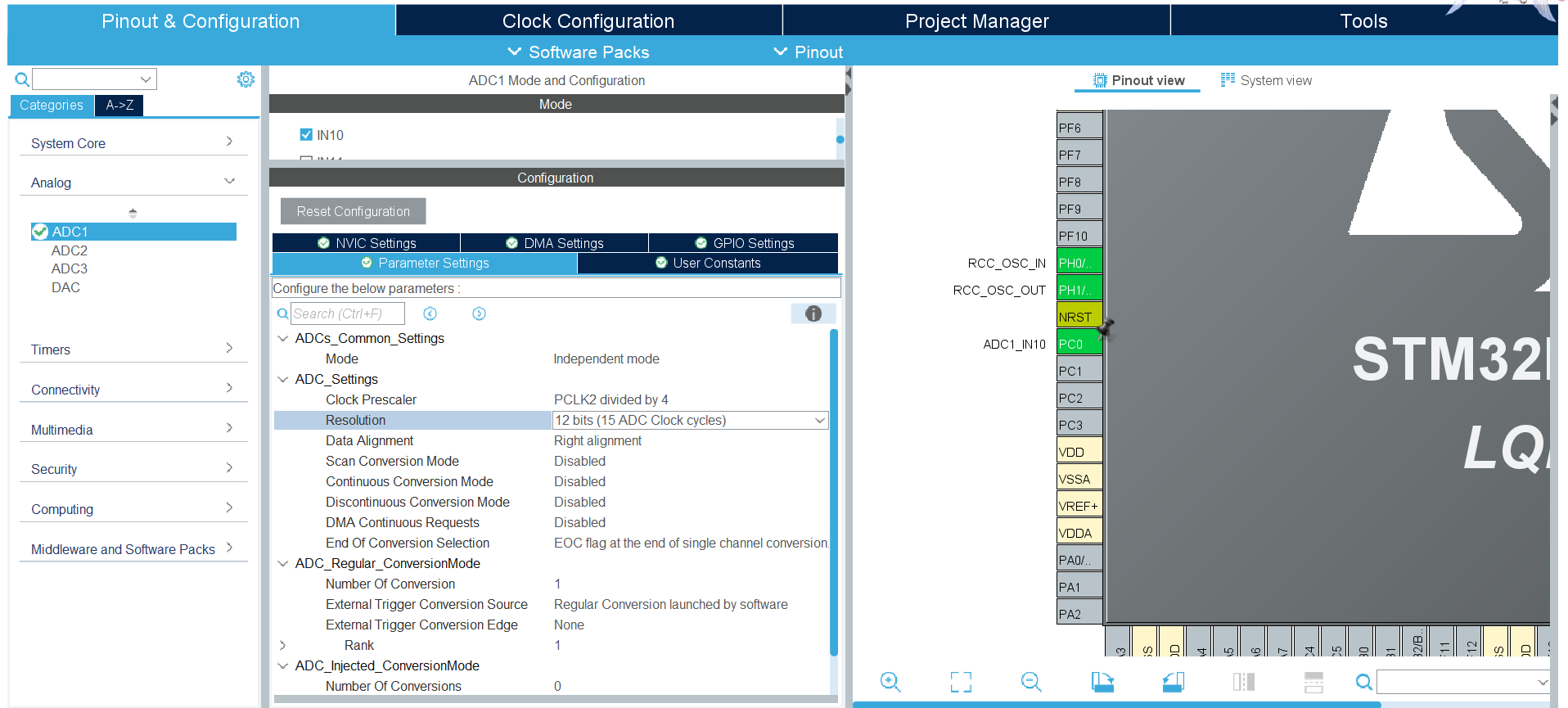This screenshot has width=1568, height=708.
Task: Open the Tools tab
Action: pos(1363,20)
